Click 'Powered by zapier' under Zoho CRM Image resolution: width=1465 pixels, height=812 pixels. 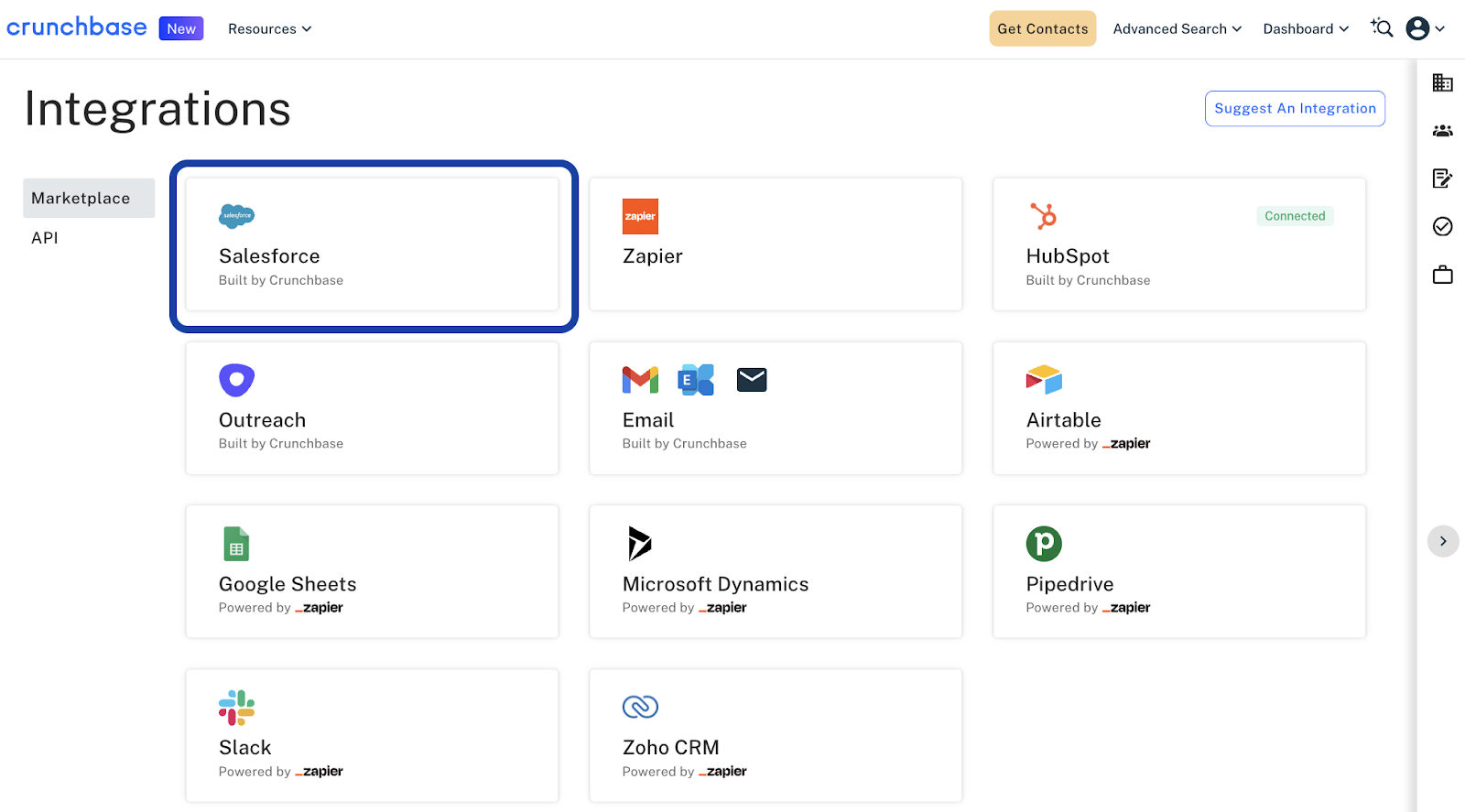click(x=685, y=772)
